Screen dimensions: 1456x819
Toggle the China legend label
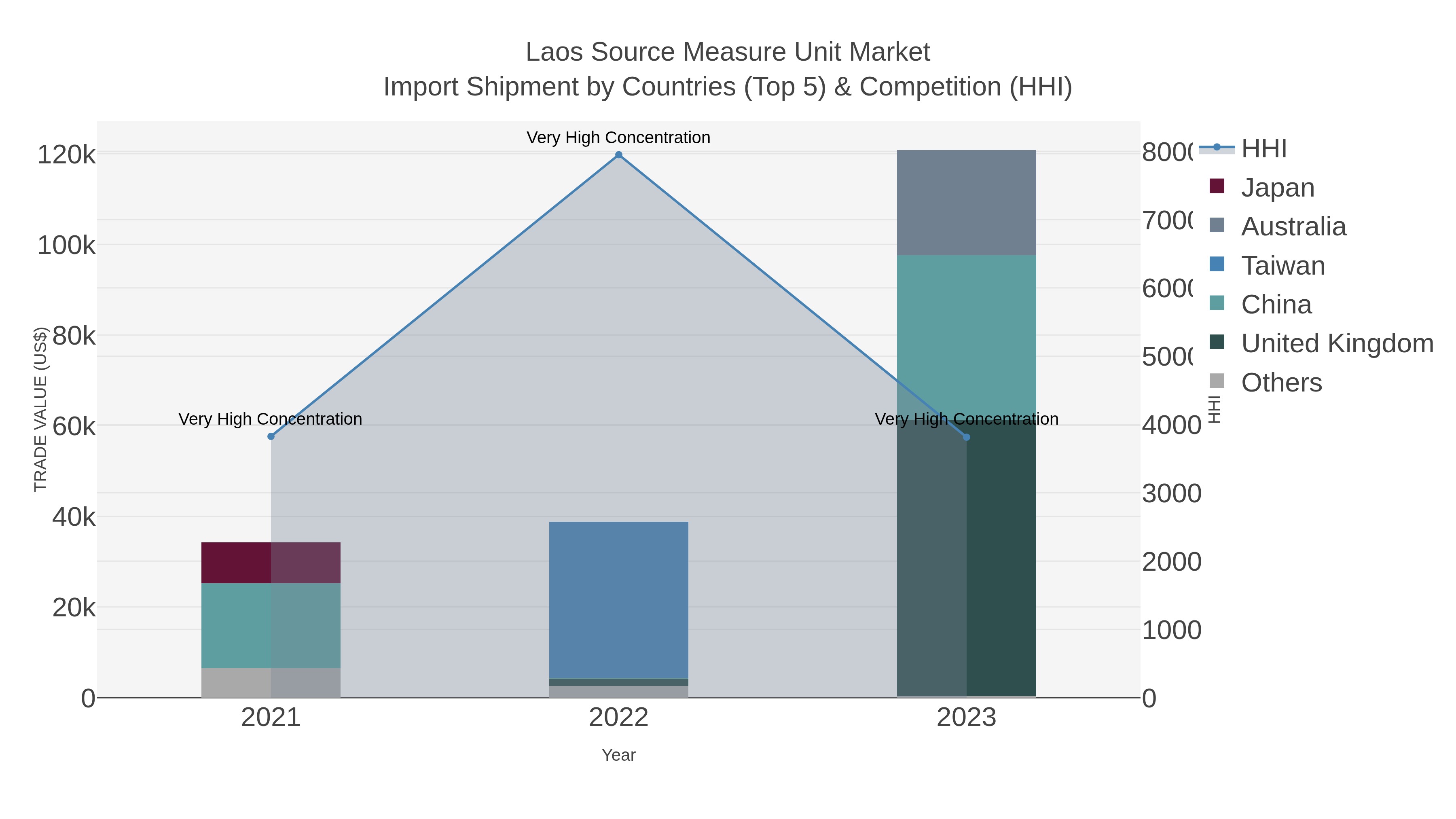1276,304
